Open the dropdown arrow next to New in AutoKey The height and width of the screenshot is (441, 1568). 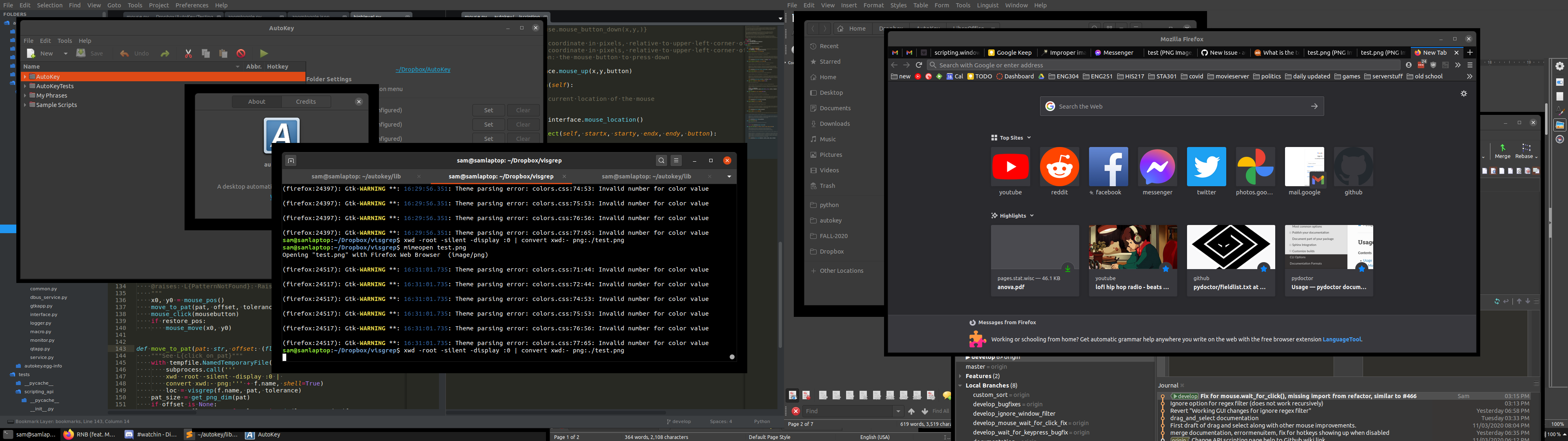[66, 53]
